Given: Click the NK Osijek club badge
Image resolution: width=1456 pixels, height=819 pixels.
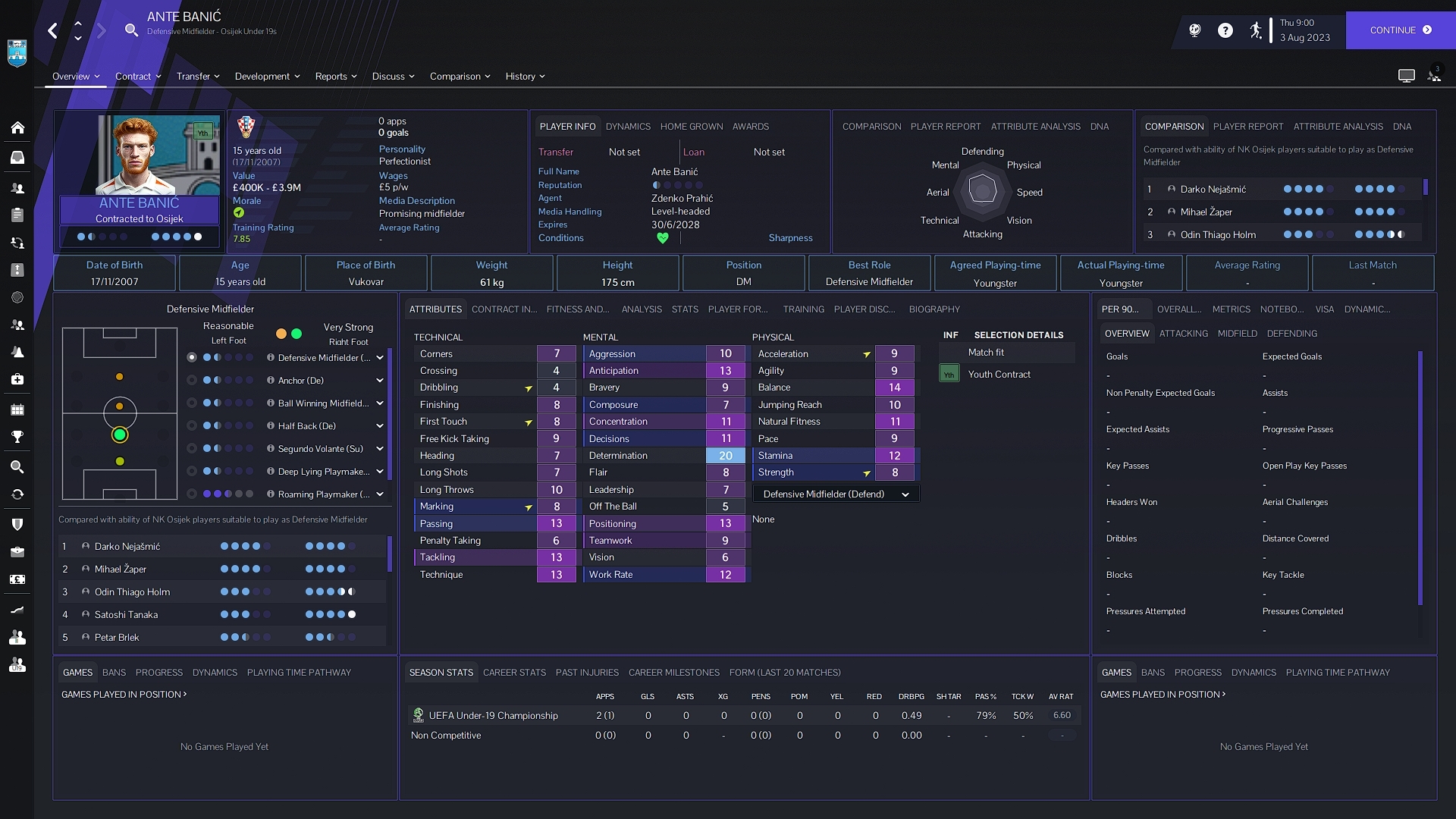Looking at the screenshot, I should [17, 53].
